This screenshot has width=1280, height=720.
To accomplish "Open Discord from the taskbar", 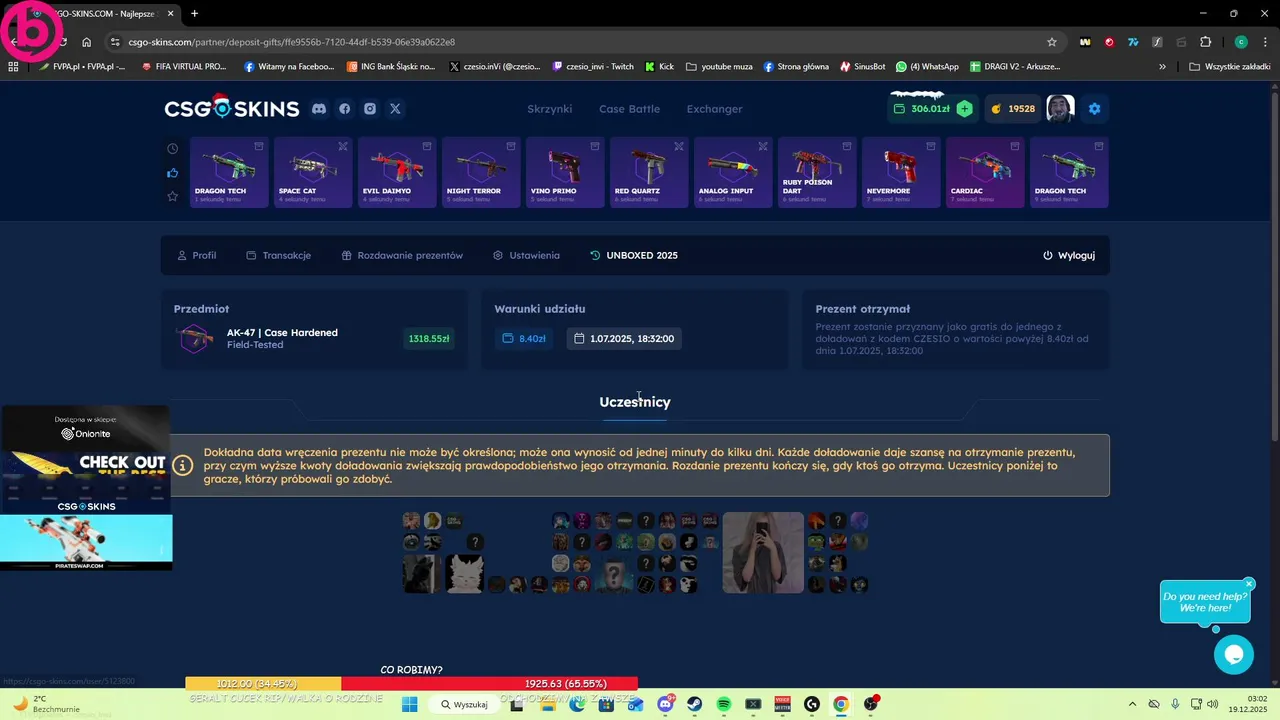I will coord(666,704).
